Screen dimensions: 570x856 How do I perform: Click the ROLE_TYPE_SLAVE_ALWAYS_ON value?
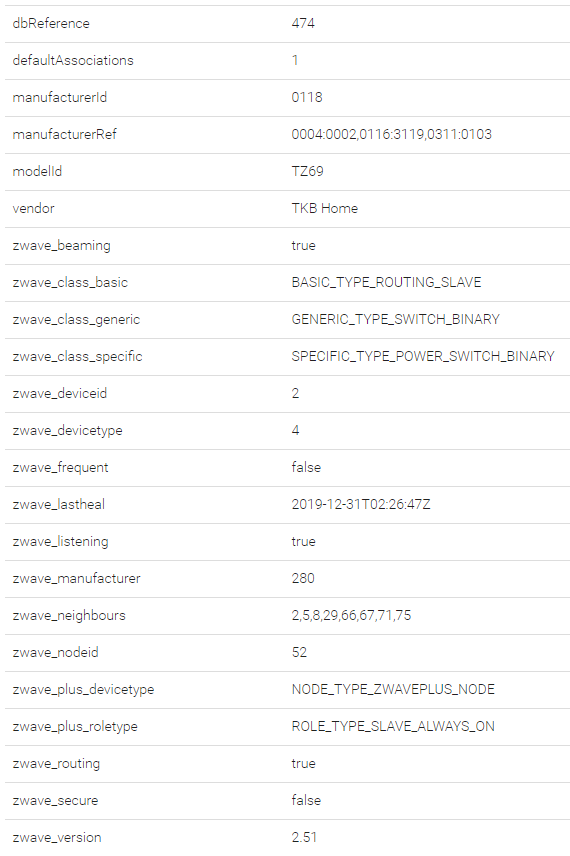tap(393, 727)
